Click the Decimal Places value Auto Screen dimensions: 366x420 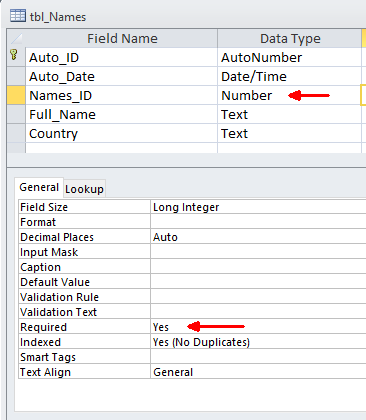coord(258,237)
